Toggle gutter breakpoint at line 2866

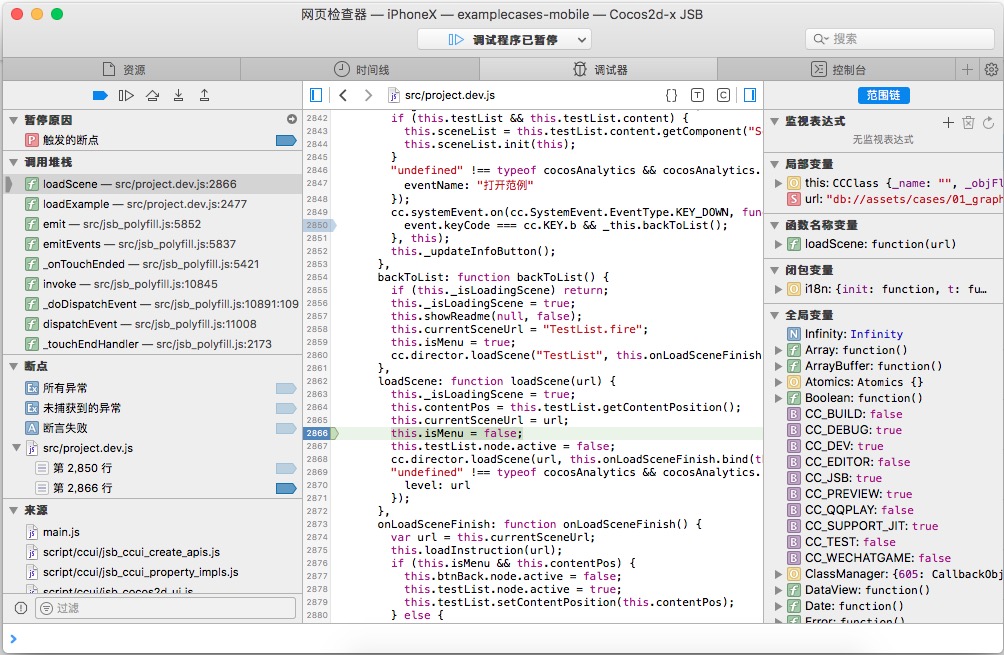pos(319,433)
